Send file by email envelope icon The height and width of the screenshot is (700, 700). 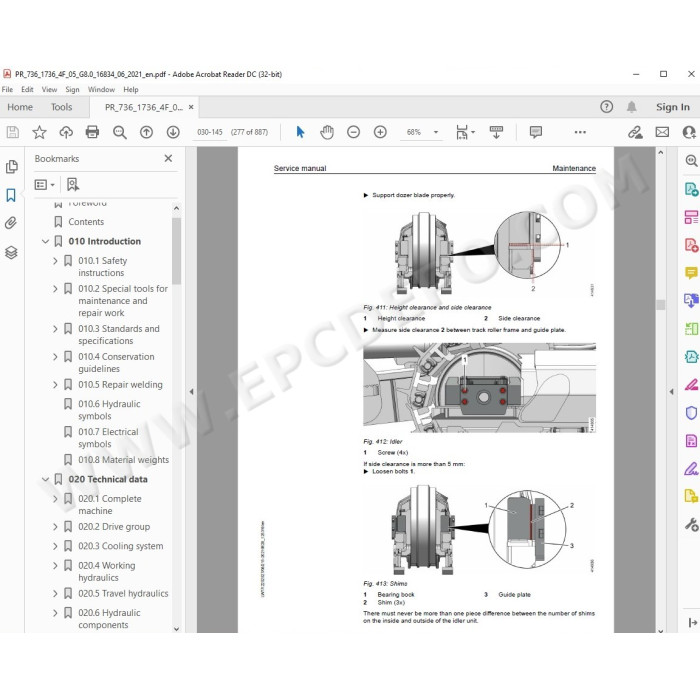click(x=662, y=132)
